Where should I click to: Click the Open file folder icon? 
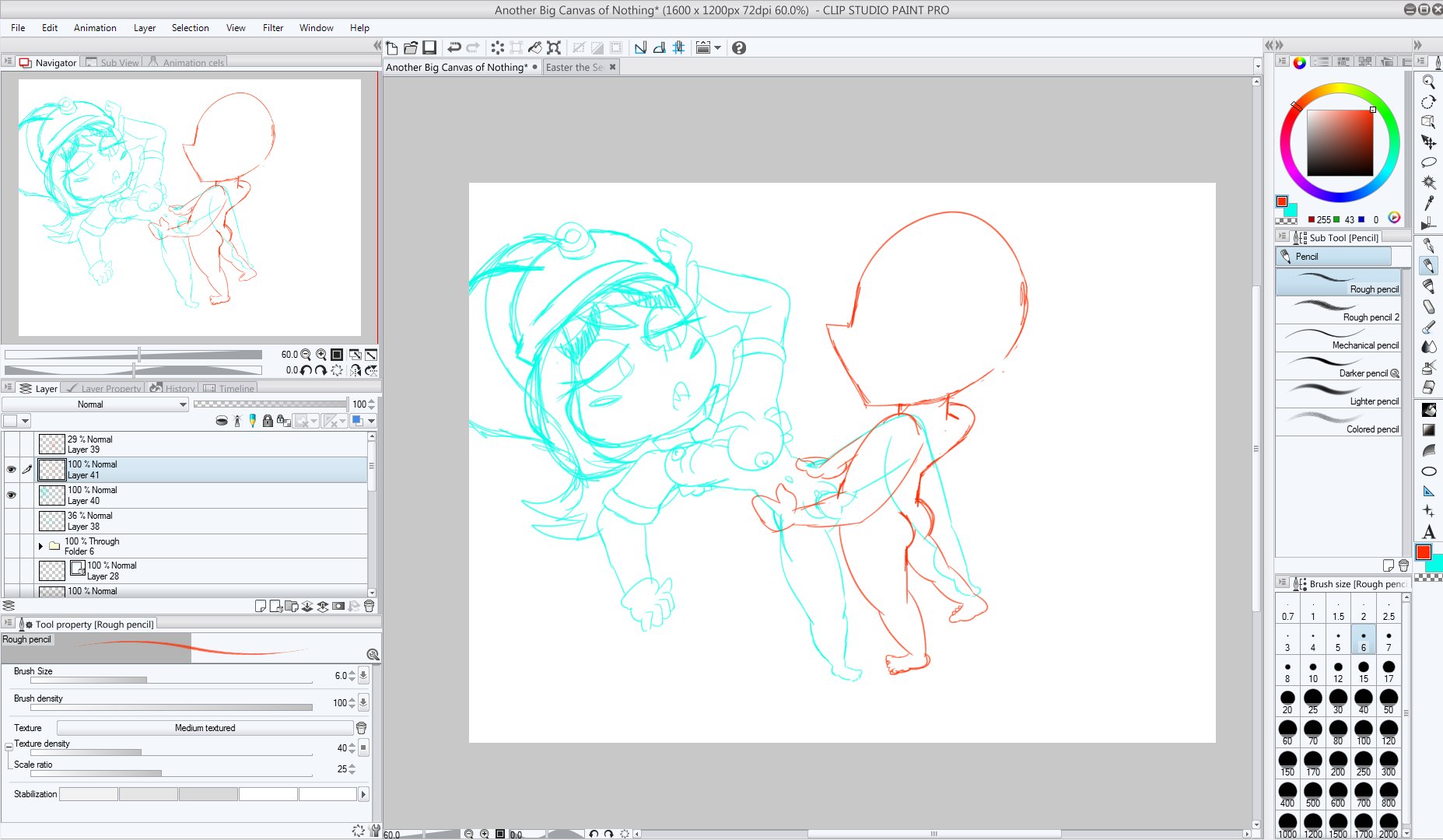coord(411,48)
